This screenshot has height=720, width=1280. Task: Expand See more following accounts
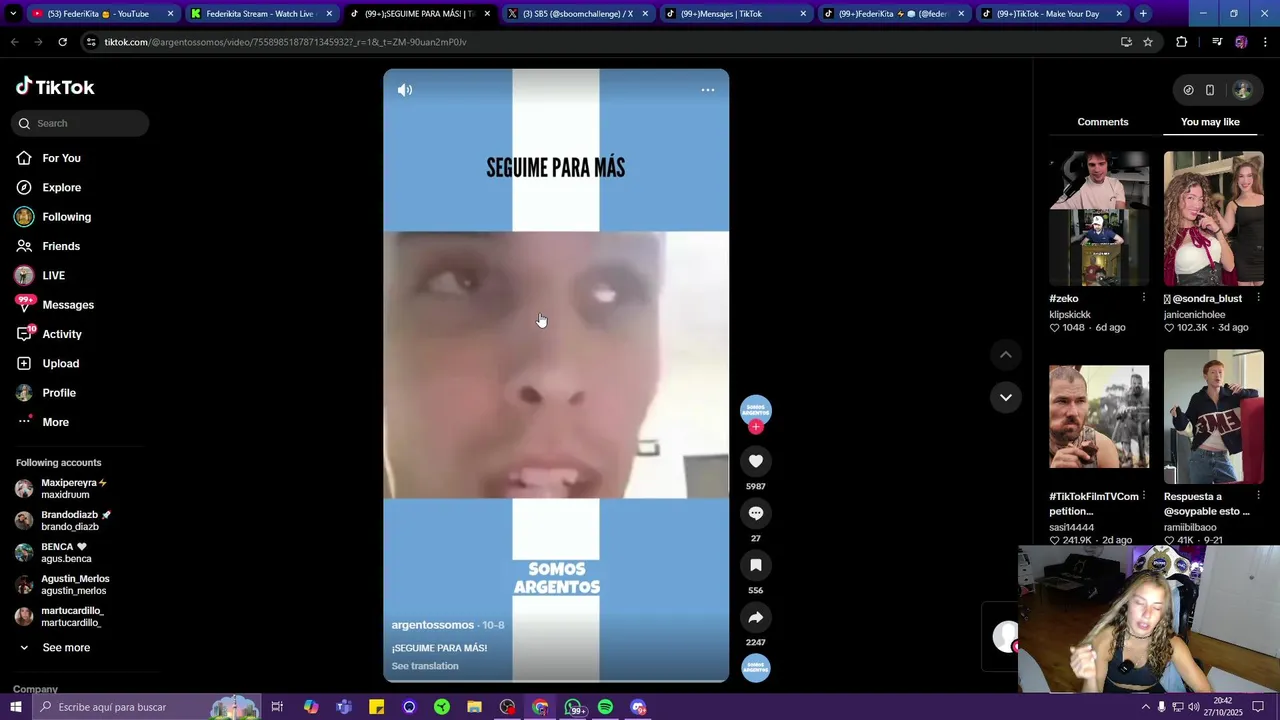(66, 648)
